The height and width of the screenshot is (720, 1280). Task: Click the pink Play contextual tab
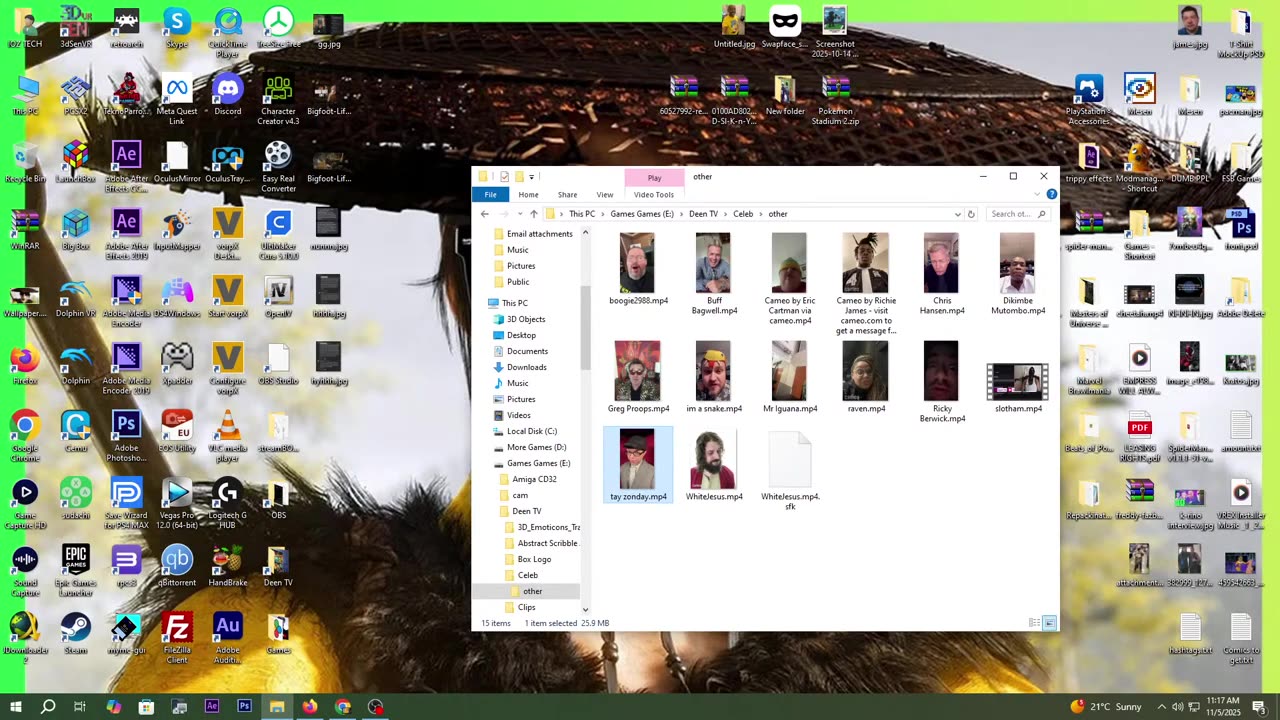click(654, 178)
